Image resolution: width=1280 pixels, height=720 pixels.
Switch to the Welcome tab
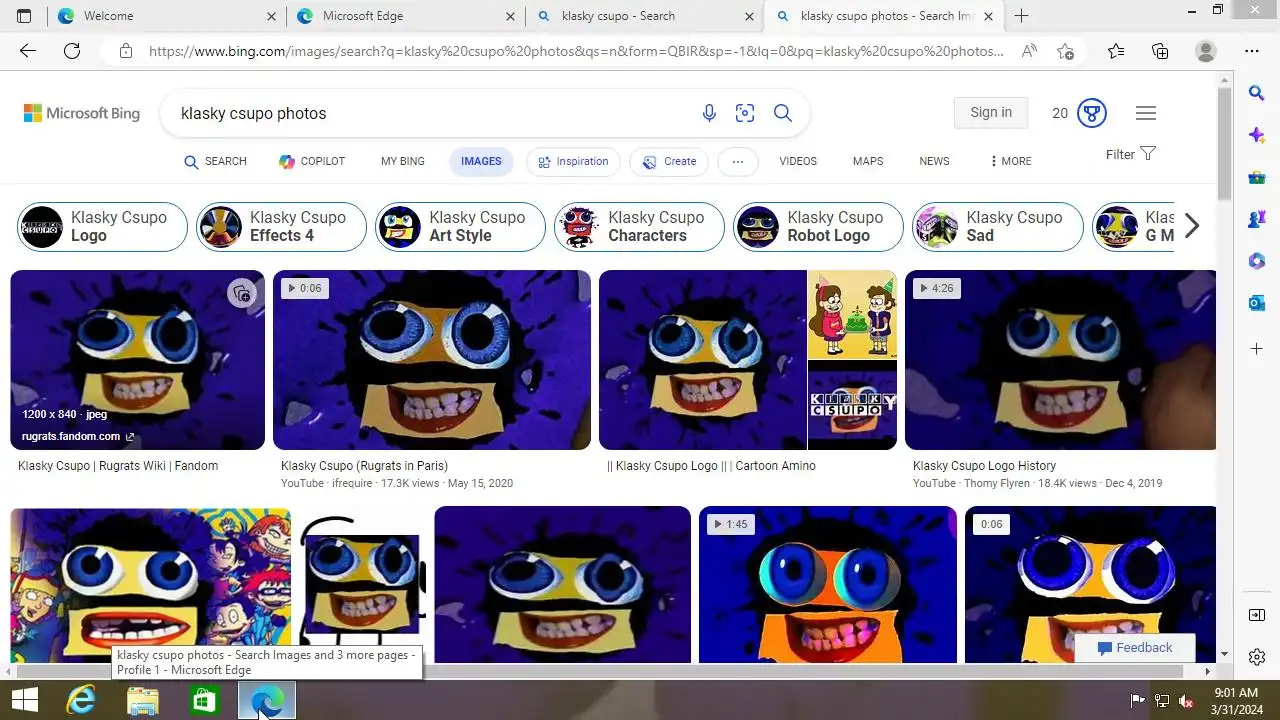[x=165, y=16]
